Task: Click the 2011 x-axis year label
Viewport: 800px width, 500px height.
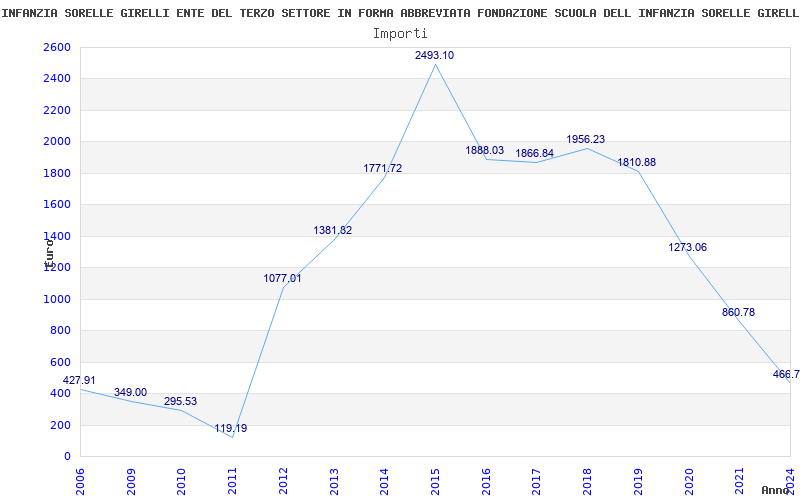Action: click(232, 482)
